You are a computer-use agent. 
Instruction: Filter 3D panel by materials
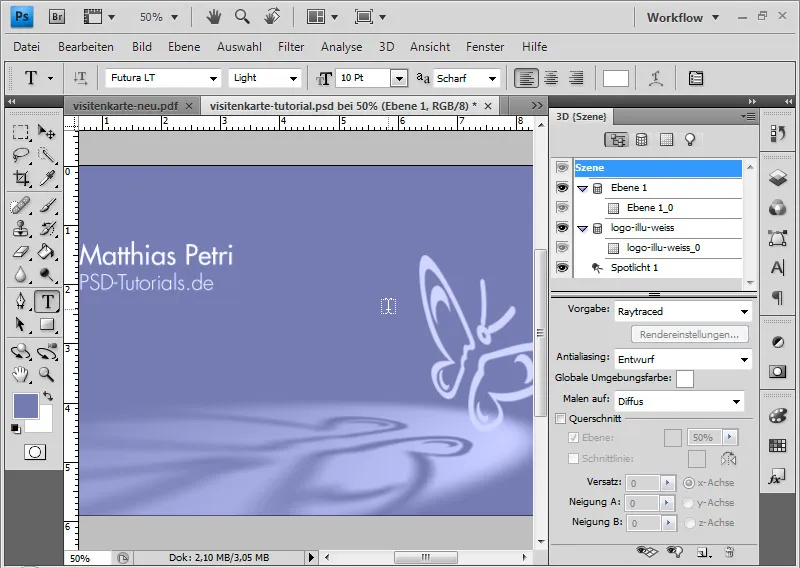pos(666,140)
